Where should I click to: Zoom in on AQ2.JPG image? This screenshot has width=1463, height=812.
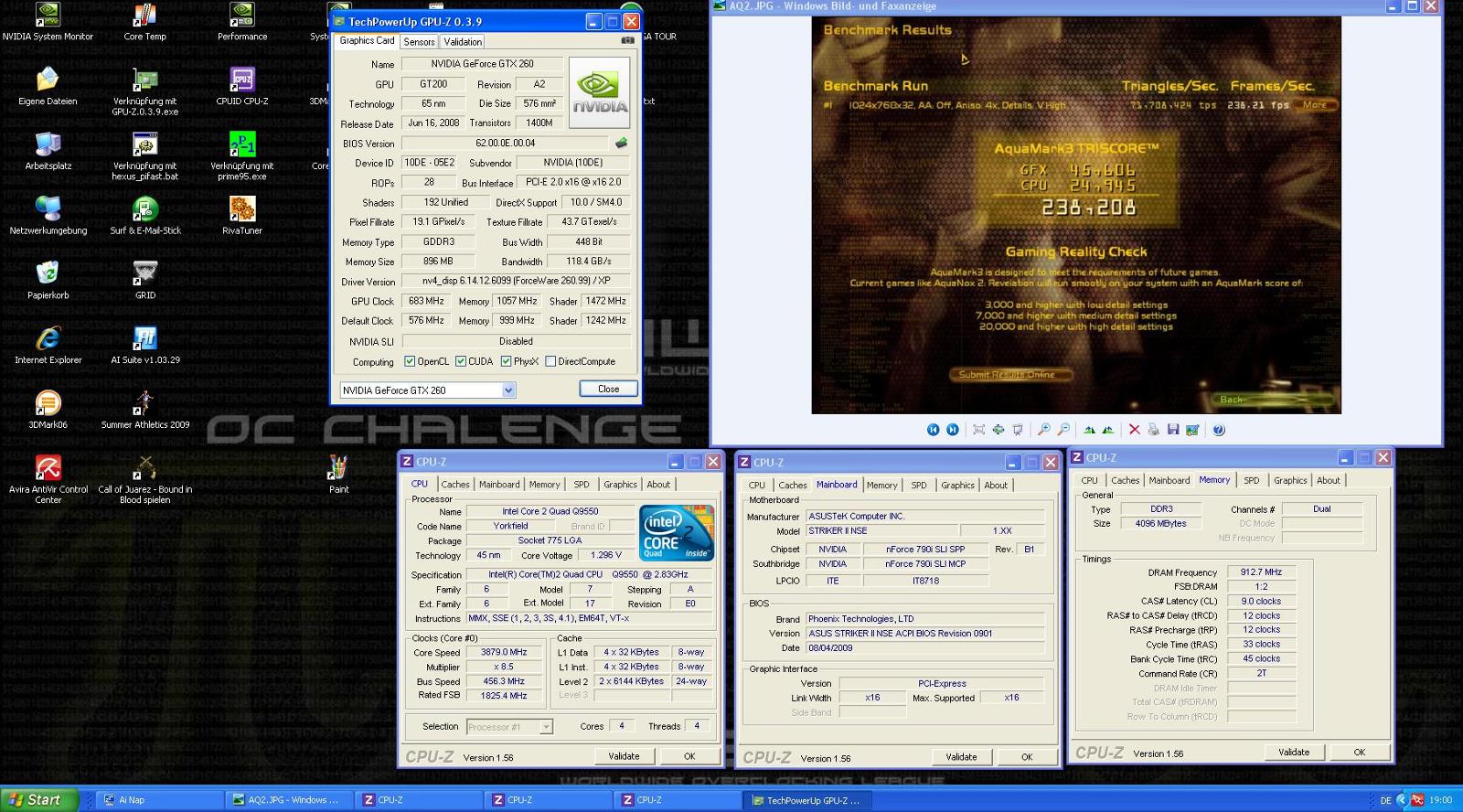1044,430
